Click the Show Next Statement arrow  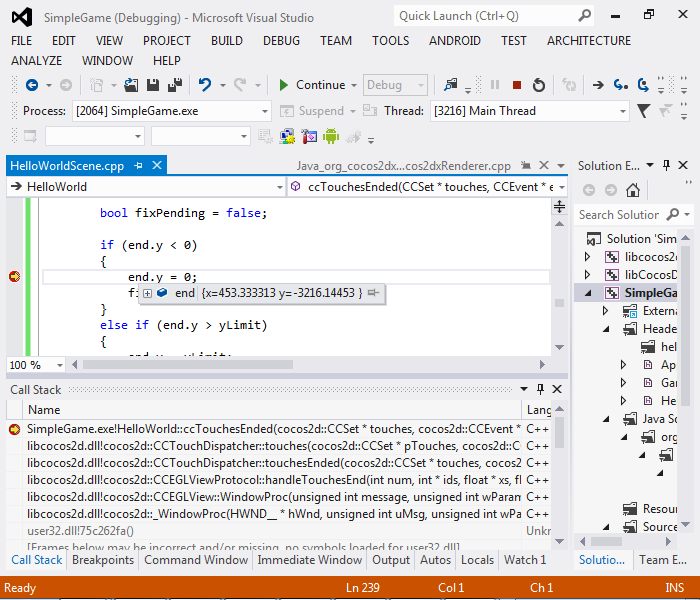[x=598, y=85]
